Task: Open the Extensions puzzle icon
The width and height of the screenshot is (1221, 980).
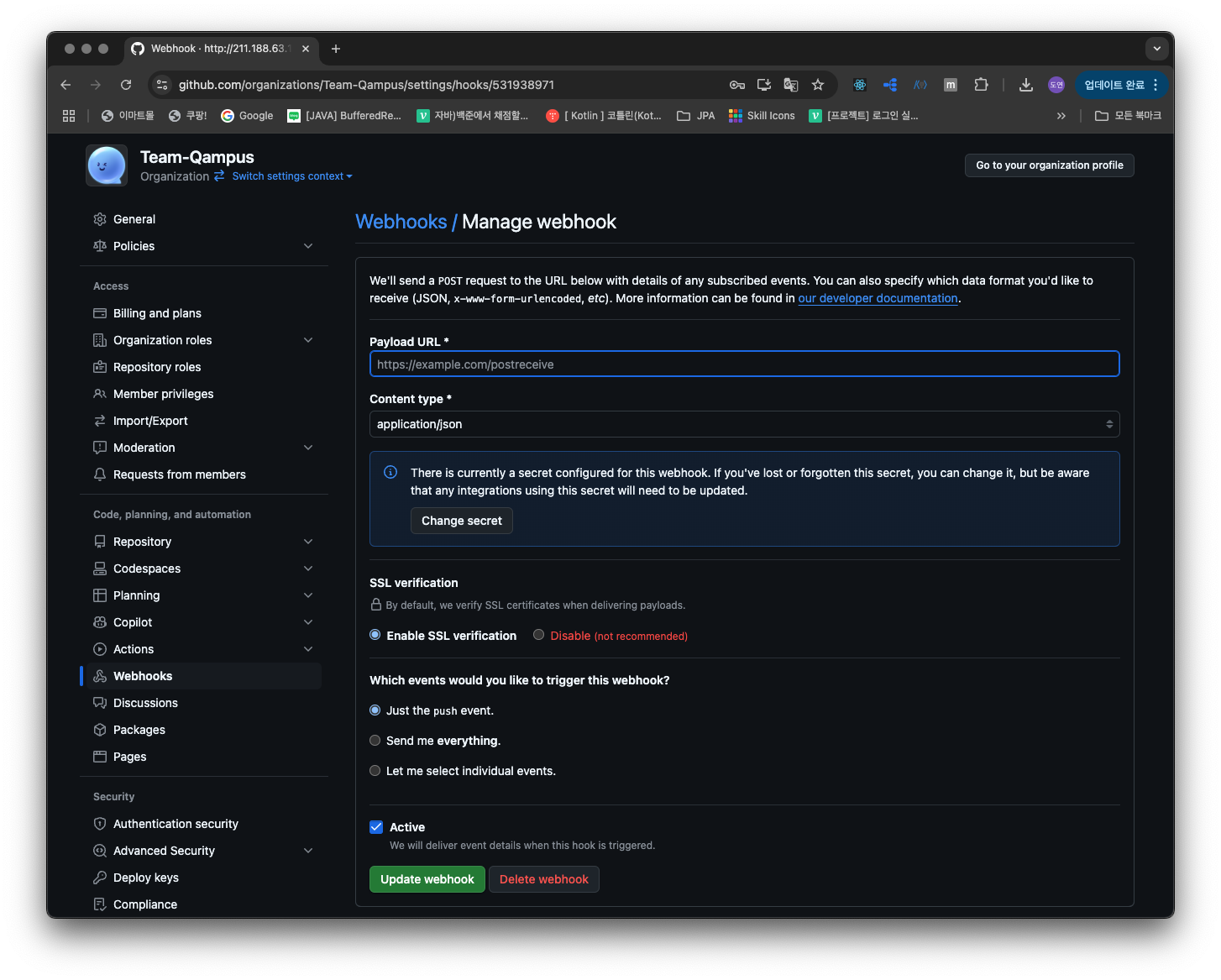Action: pyautogui.click(x=981, y=85)
